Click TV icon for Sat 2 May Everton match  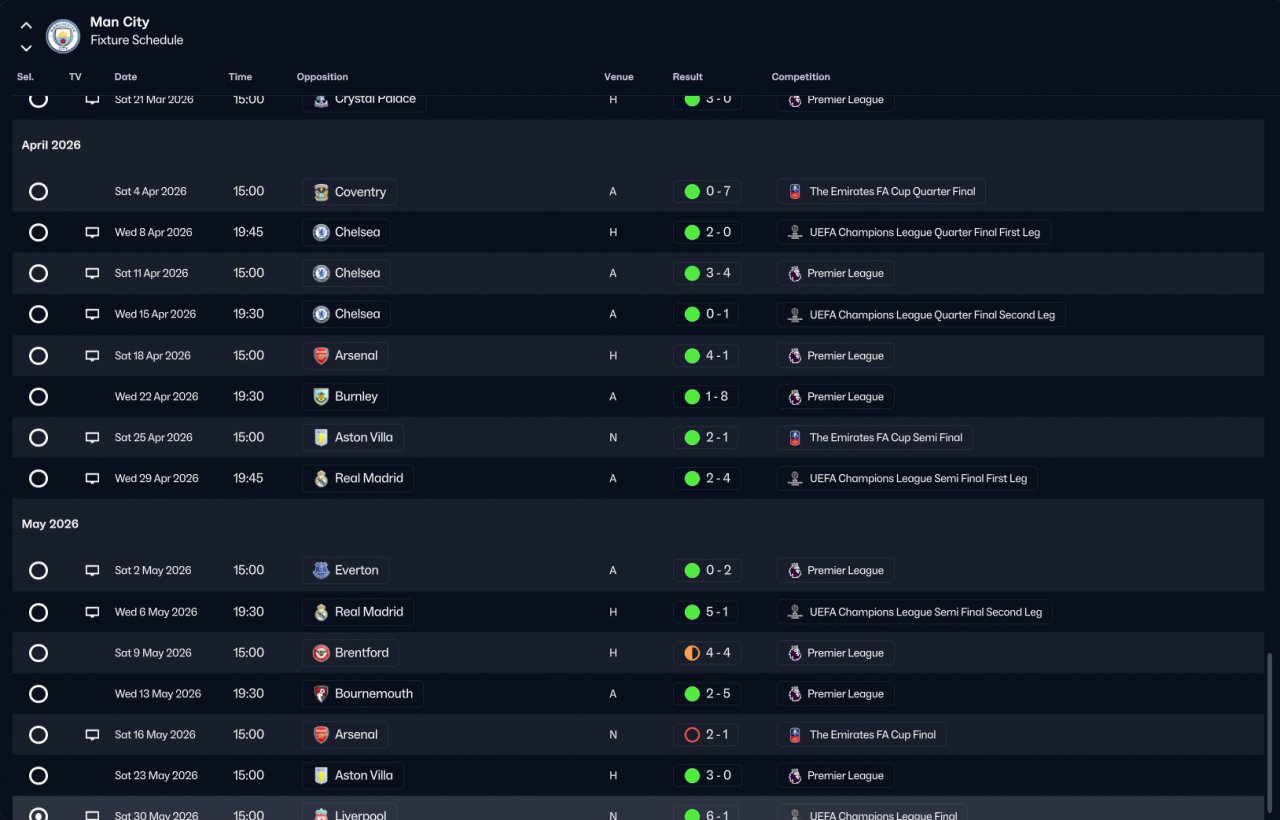[92, 570]
